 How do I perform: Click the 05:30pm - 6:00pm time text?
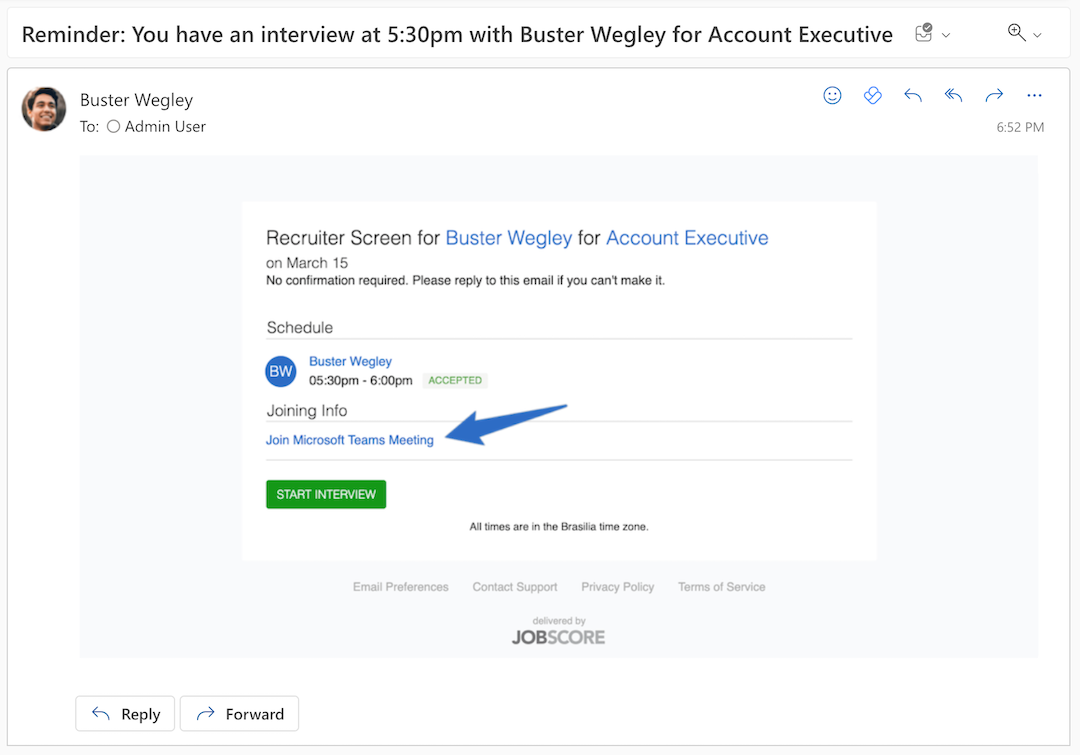point(360,381)
